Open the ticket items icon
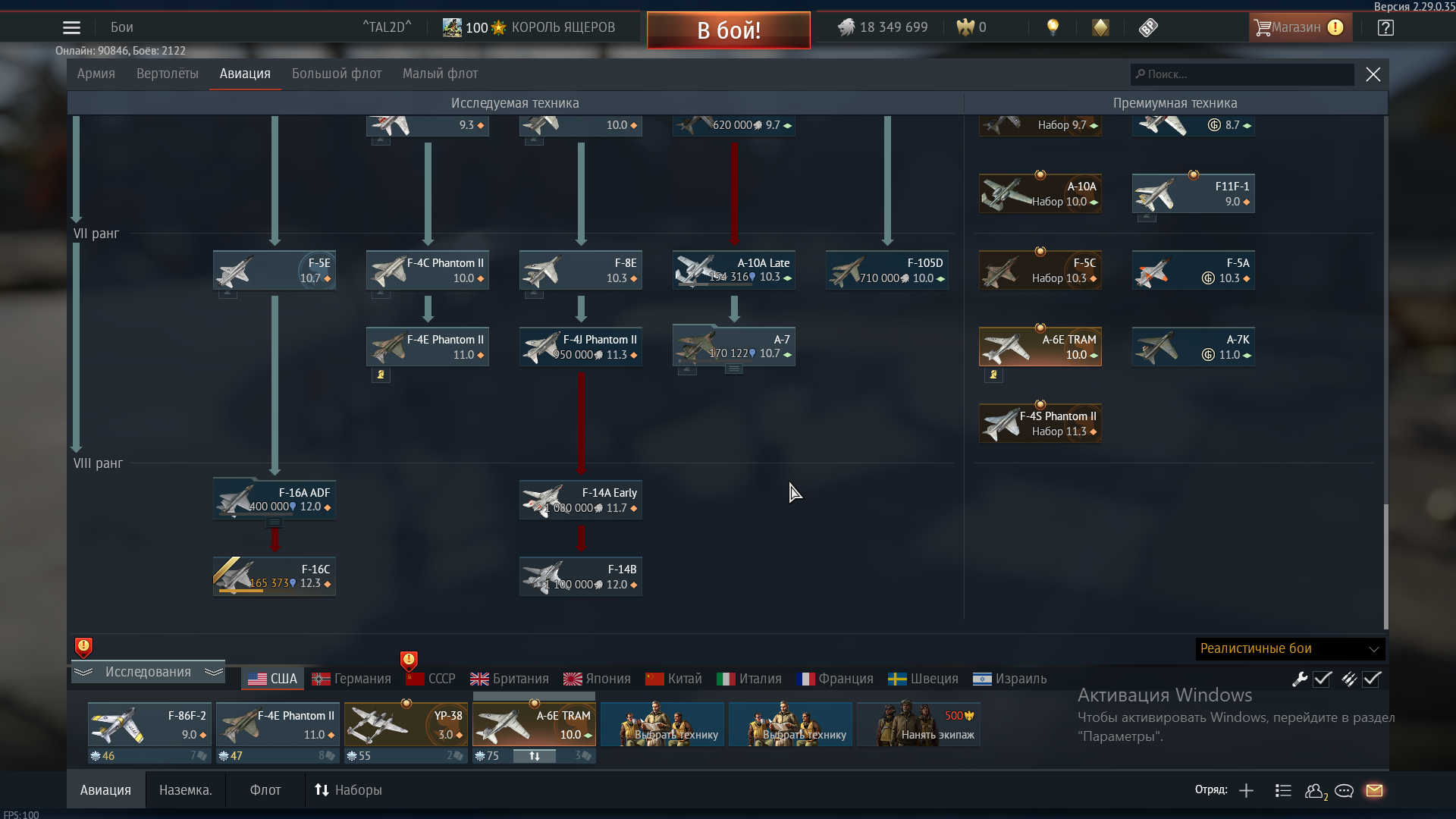Viewport: 1456px width, 819px height. 1148,27
